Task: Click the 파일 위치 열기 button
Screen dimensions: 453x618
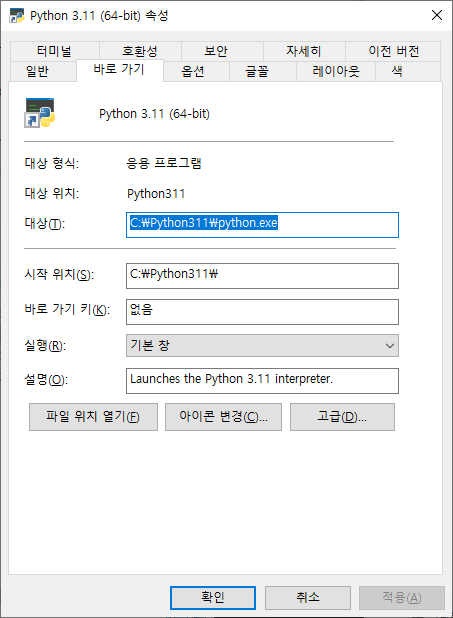Action: point(93,417)
